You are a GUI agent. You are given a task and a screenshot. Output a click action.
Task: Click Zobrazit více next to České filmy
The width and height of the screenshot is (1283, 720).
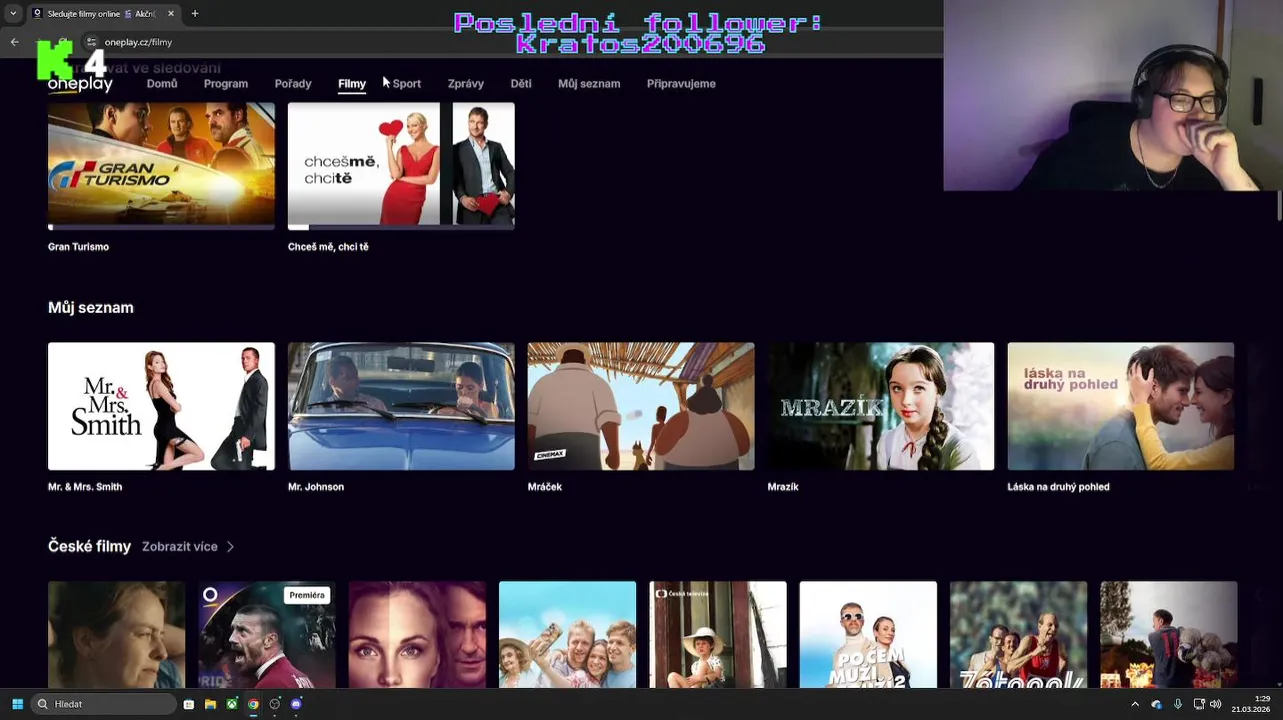180,547
